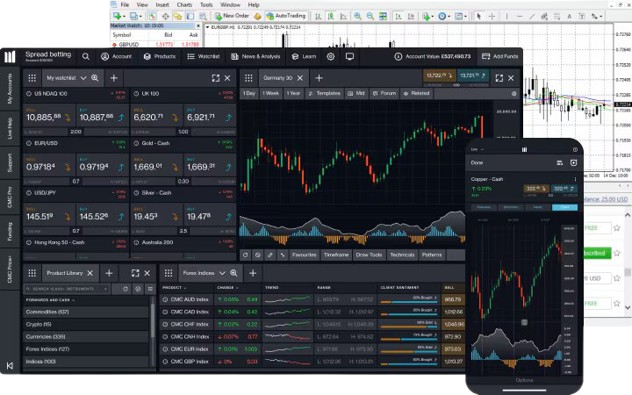Image resolution: width=632 pixels, height=395 pixels.
Task: Collapse sidebar with bottom-left arrow icon
Action: 10,366
